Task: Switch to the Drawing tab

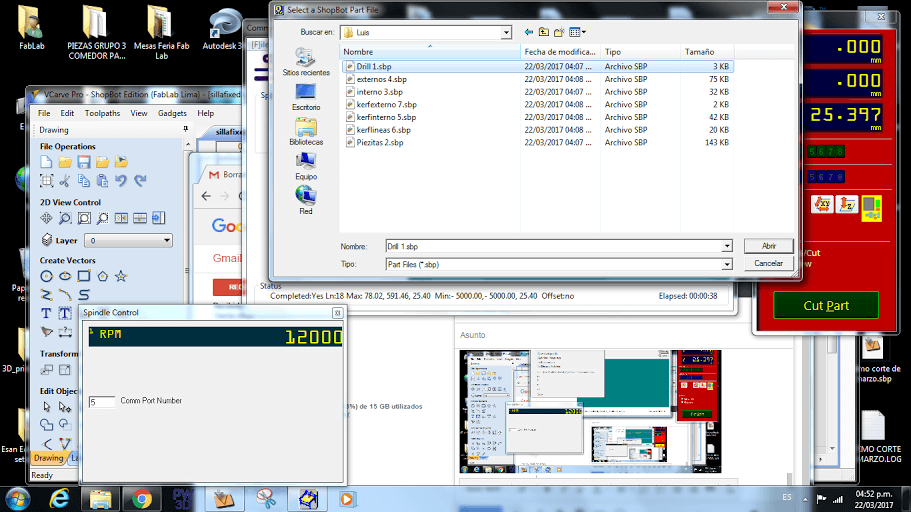Action: click(48, 458)
